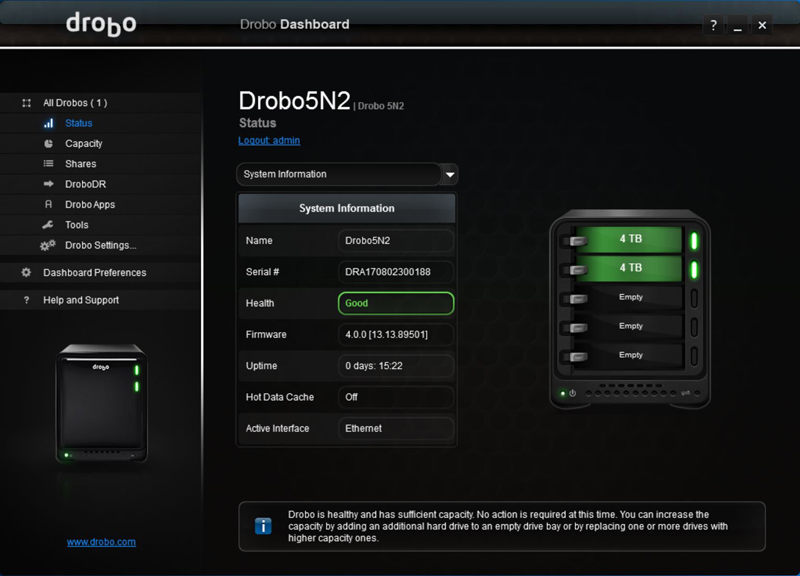Click the Serial # label

tap(262, 272)
